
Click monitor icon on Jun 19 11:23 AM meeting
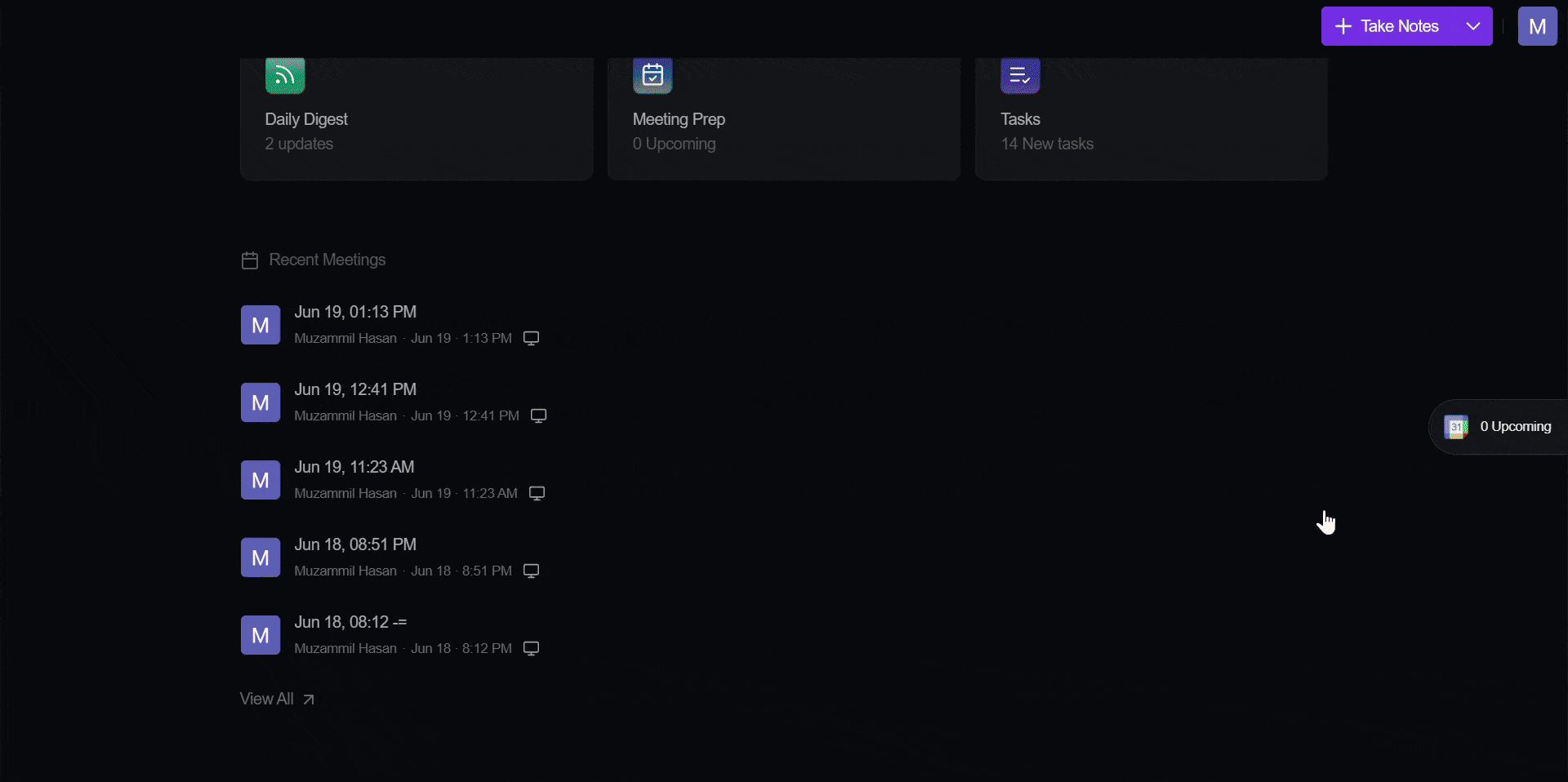537,493
